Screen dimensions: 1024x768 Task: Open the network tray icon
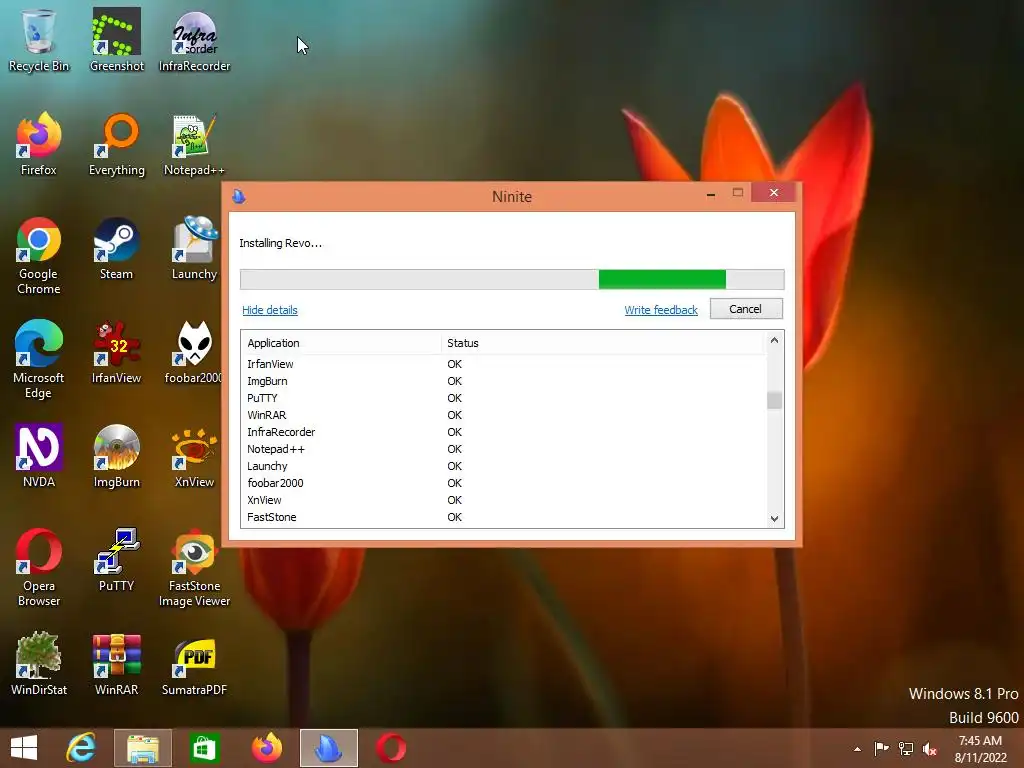point(906,748)
